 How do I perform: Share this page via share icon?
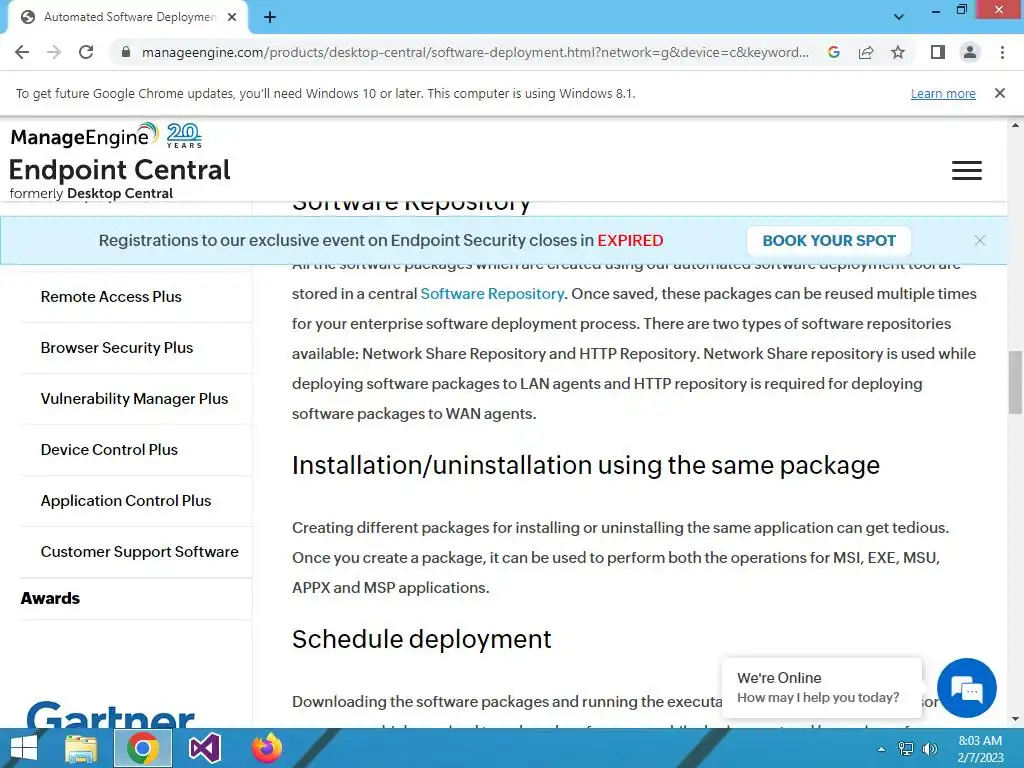(x=866, y=52)
